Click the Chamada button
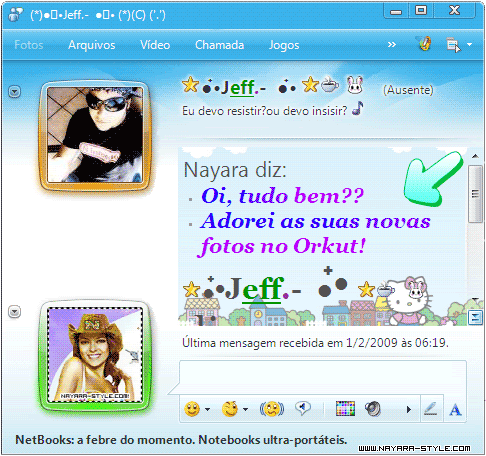This screenshot has height=456, width=486. 219,45
